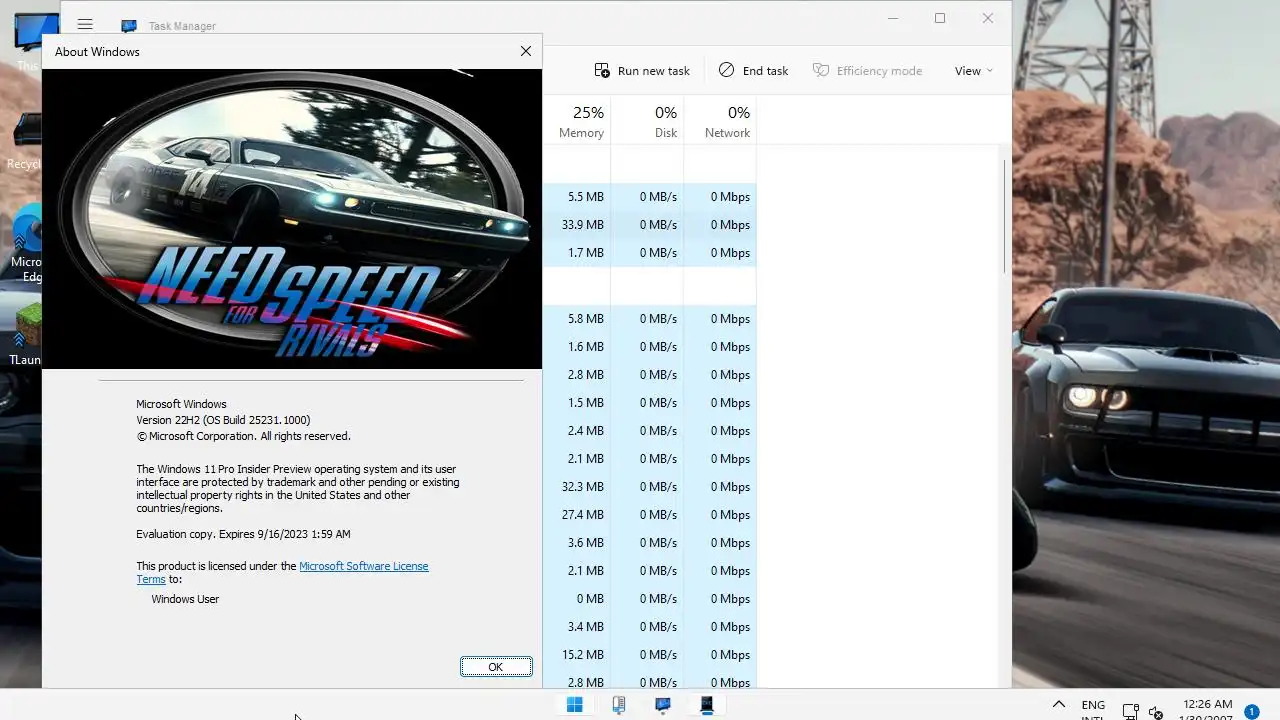
Task: Sort by the Memory column header
Action: point(581,121)
